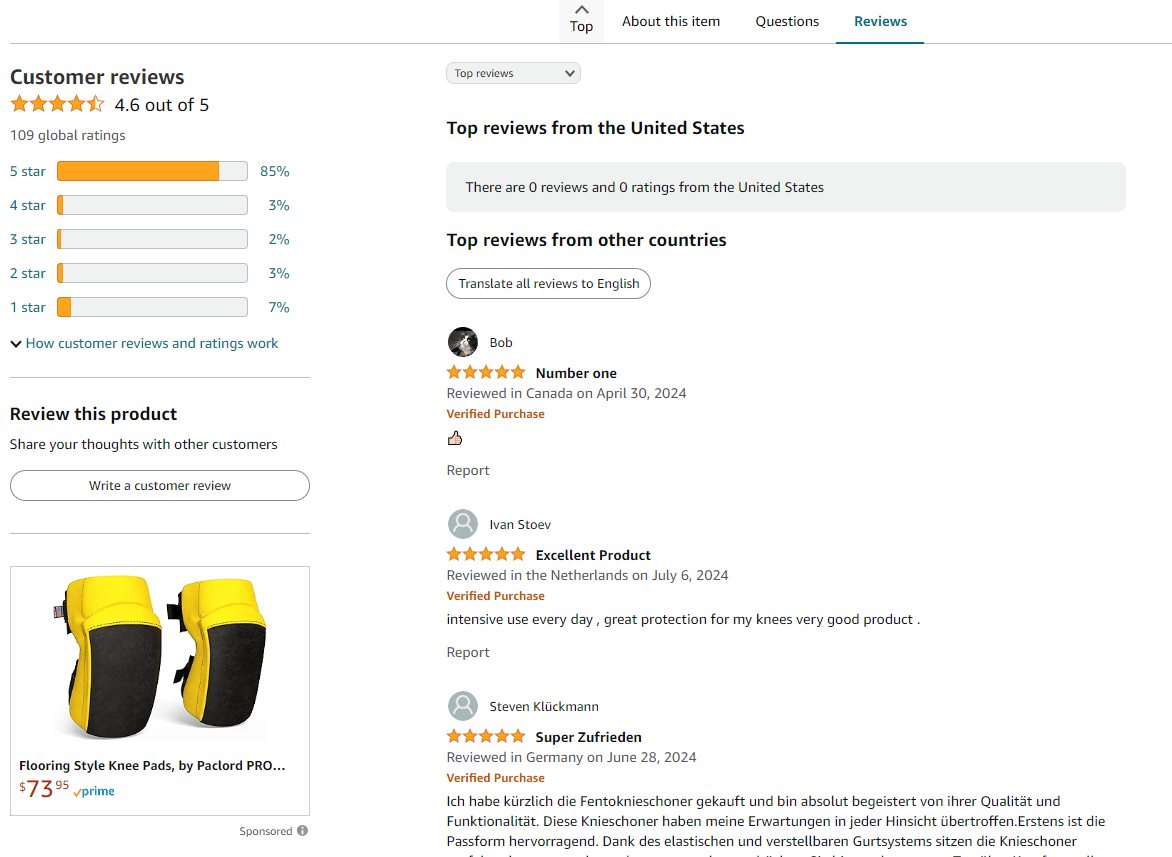Expand How customer reviews and ratings work
The width and height of the screenshot is (1172, 857).
pos(144,343)
